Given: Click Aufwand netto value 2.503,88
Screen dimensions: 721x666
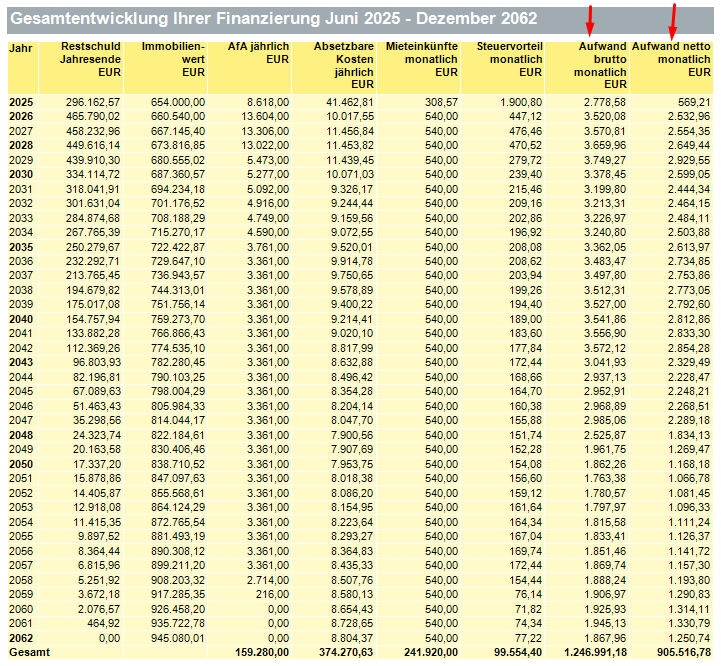Looking at the screenshot, I should pyautogui.click(x=689, y=232).
